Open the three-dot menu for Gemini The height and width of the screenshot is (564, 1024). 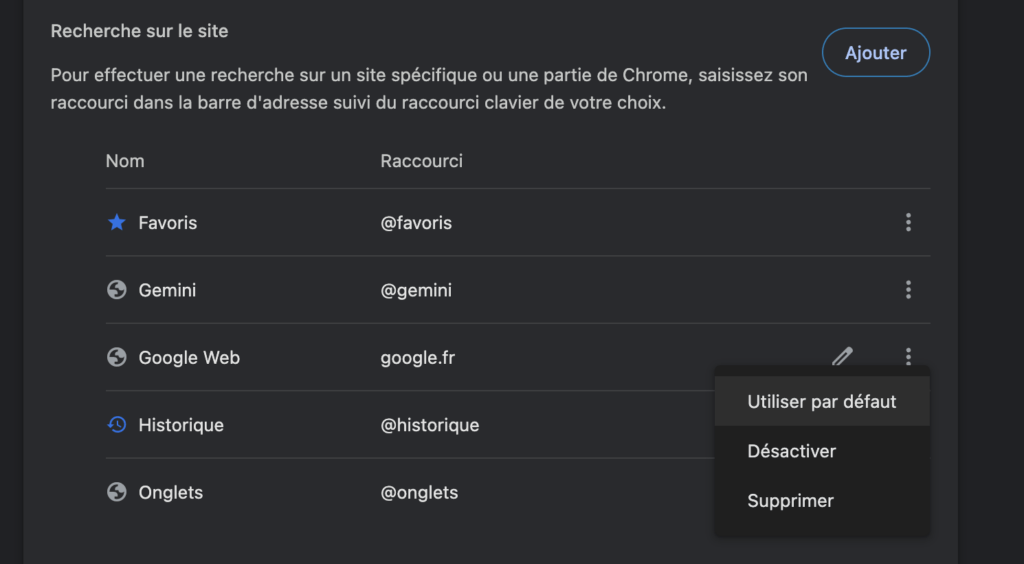[907, 290]
